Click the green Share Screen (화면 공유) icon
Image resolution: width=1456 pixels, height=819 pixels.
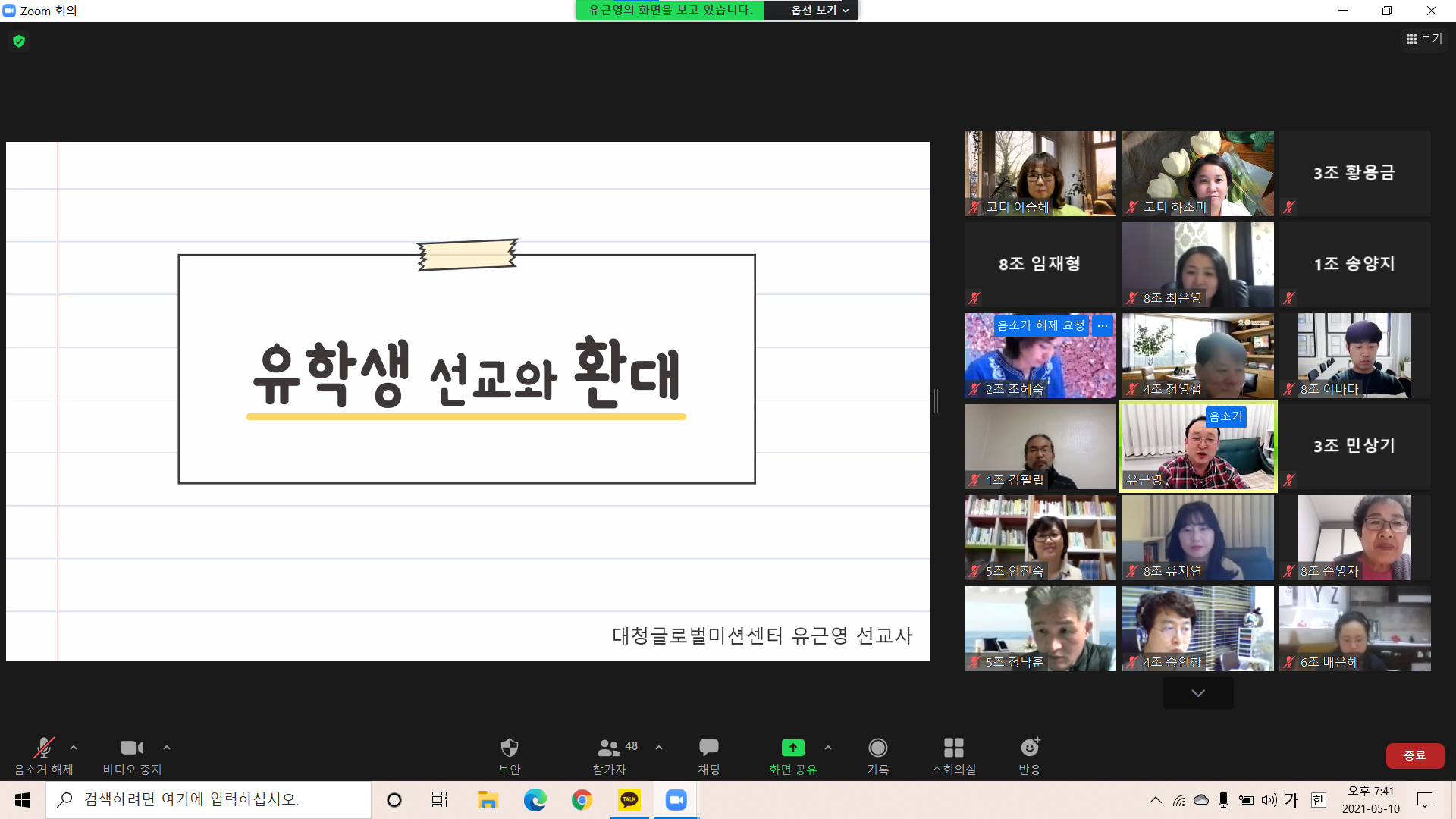pos(792,748)
